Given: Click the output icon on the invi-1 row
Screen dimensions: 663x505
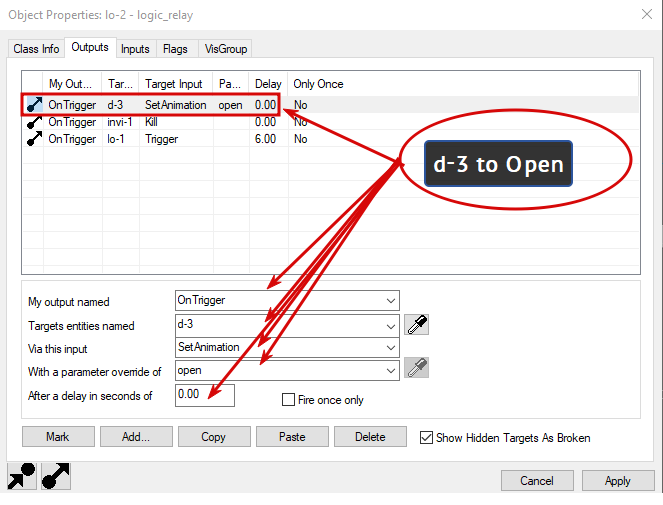Looking at the screenshot, I should pos(34,122).
